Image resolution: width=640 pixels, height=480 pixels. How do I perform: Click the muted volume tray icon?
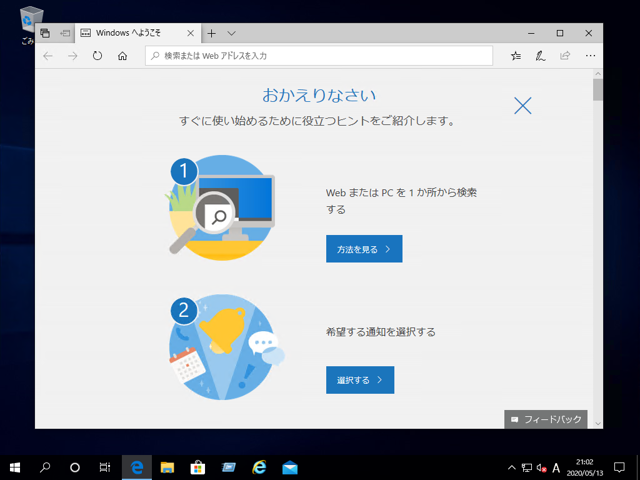point(542,468)
